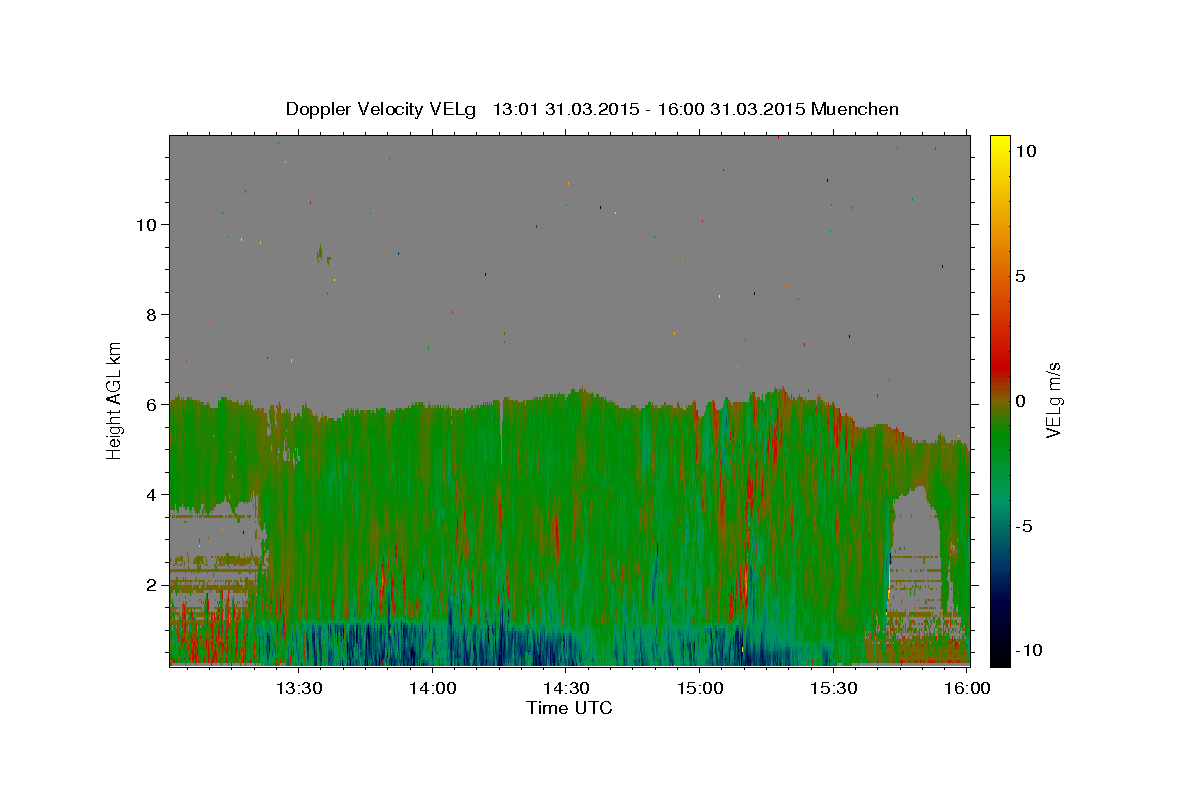This screenshot has height=800, width=1200.
Task: Click the 'Height AGL km' axis label
Action: click(115, 401)
